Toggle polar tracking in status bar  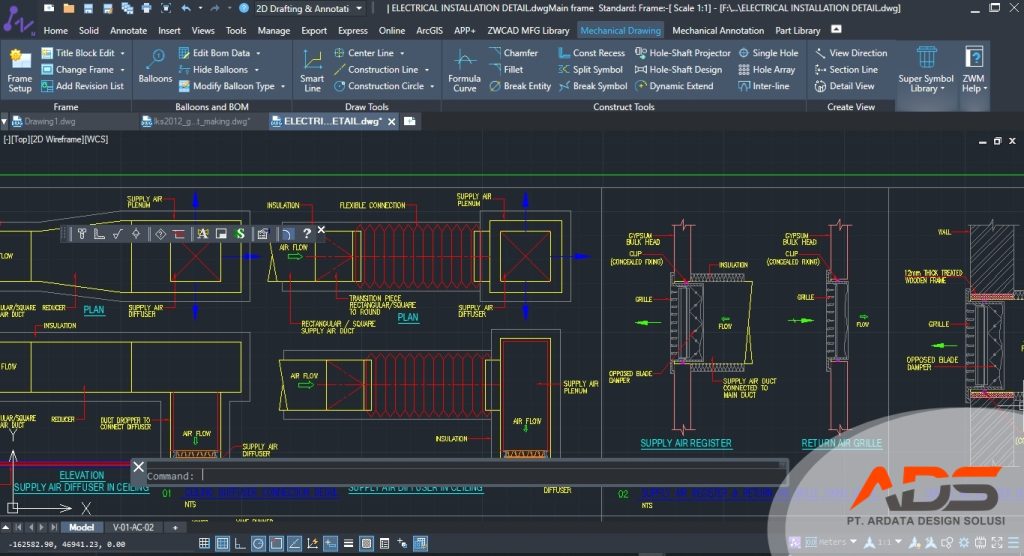pyautogui.click(x=258, y=544)
